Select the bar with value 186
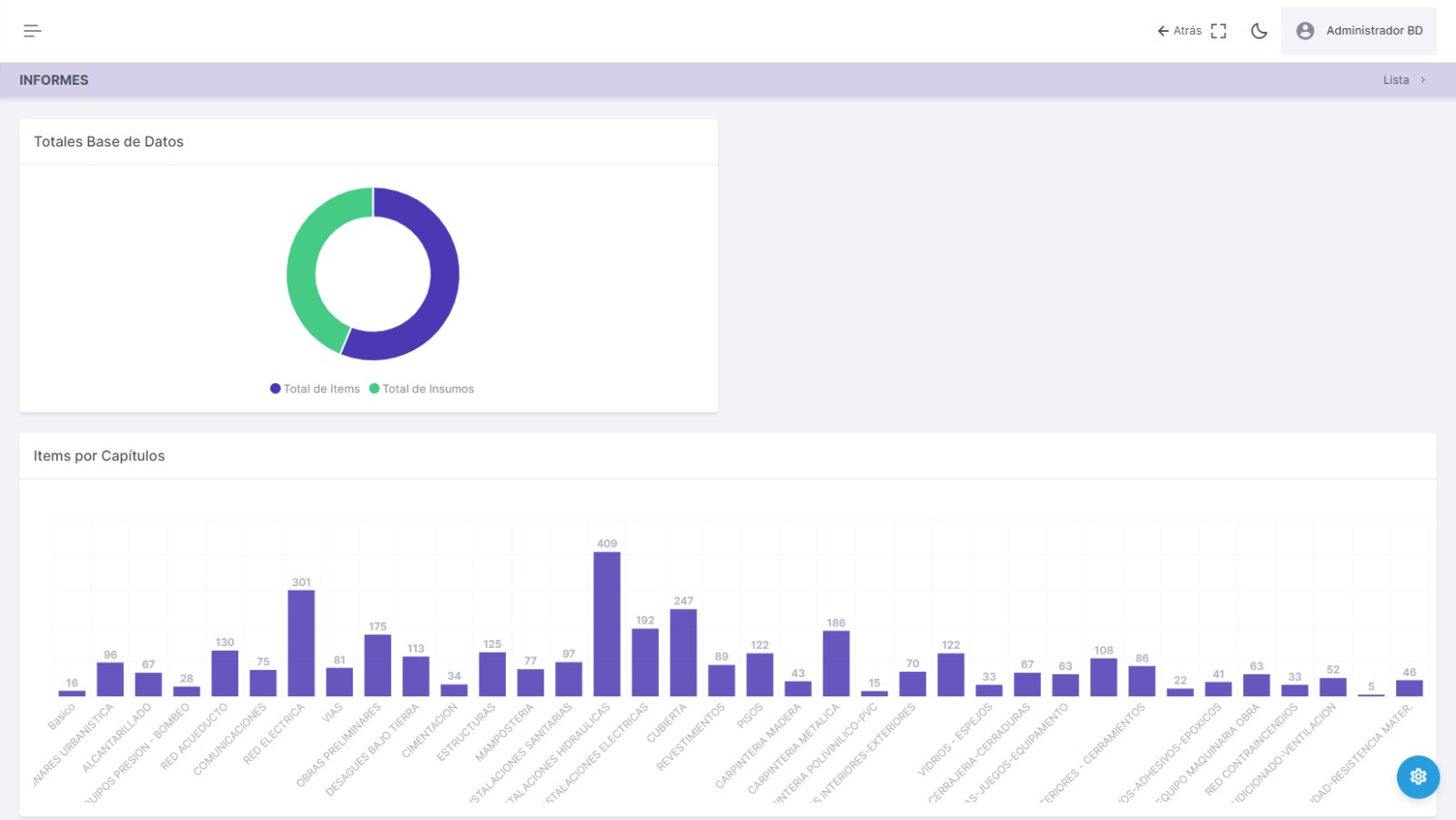The image size is (1456, 820). click(x=836, y=663)
